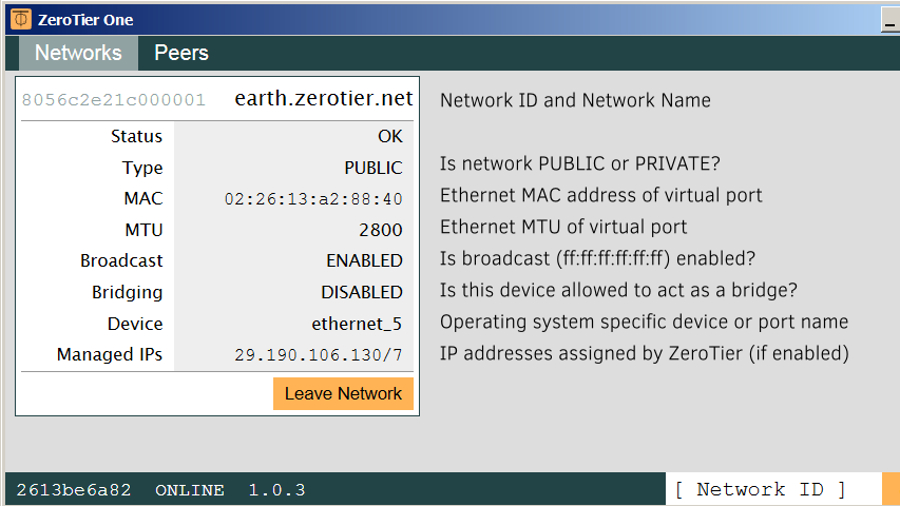
Task: Click the Broadcast value ENABLED
Action: pos(364,261)
